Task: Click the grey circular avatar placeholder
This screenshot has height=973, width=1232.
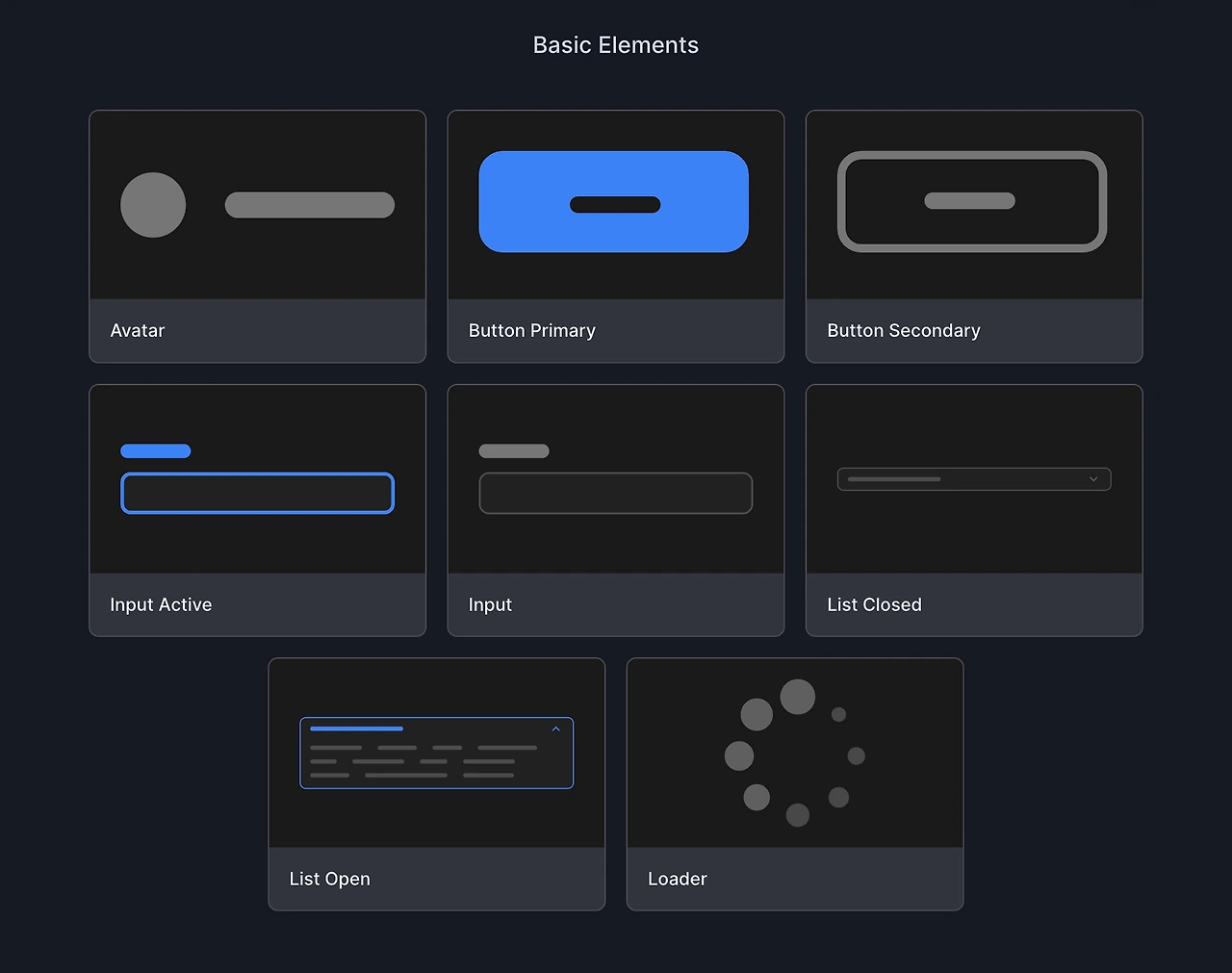Action: click(153, 205)
